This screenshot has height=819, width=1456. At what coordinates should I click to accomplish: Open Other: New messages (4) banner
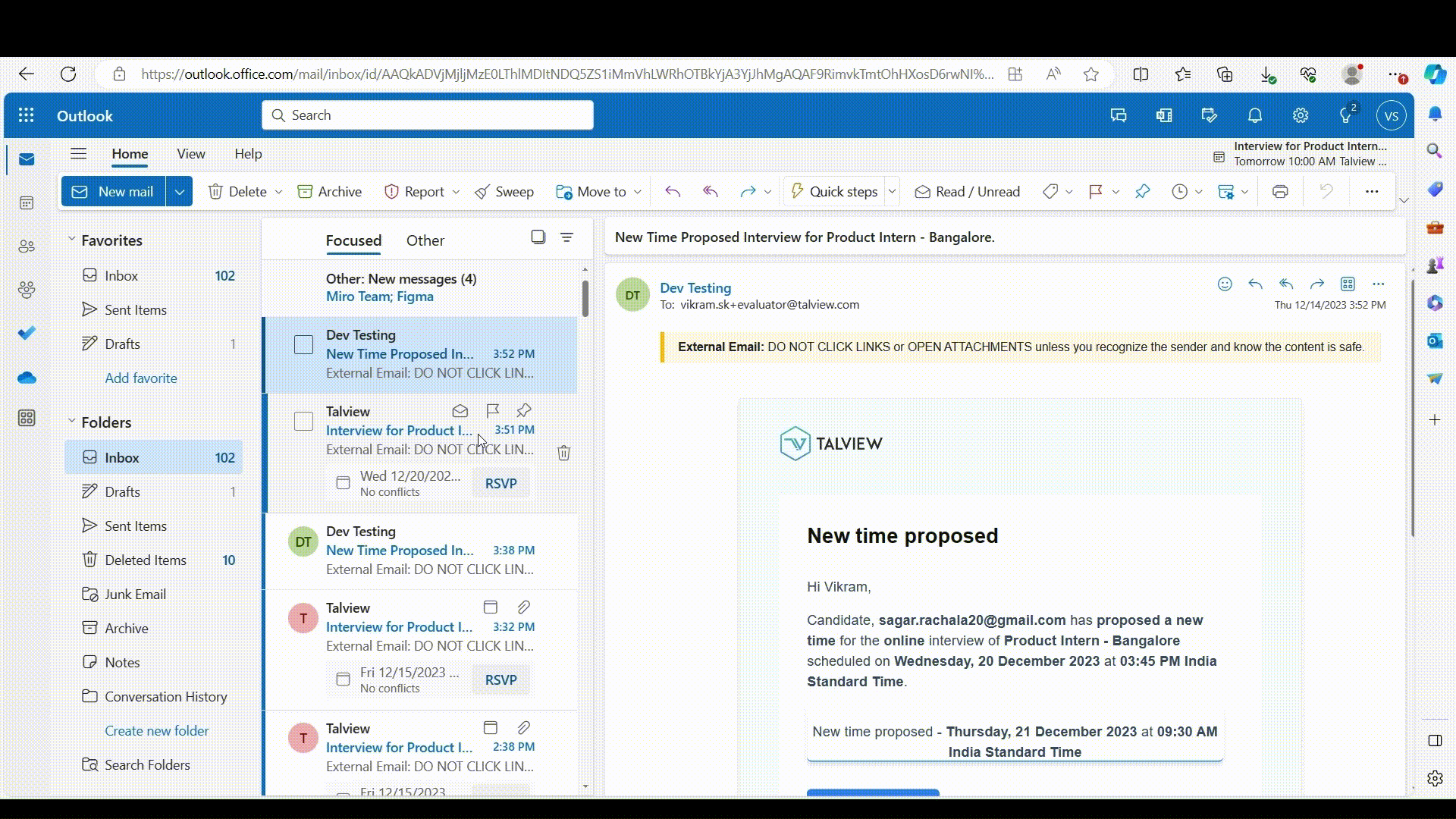[420, 287]
